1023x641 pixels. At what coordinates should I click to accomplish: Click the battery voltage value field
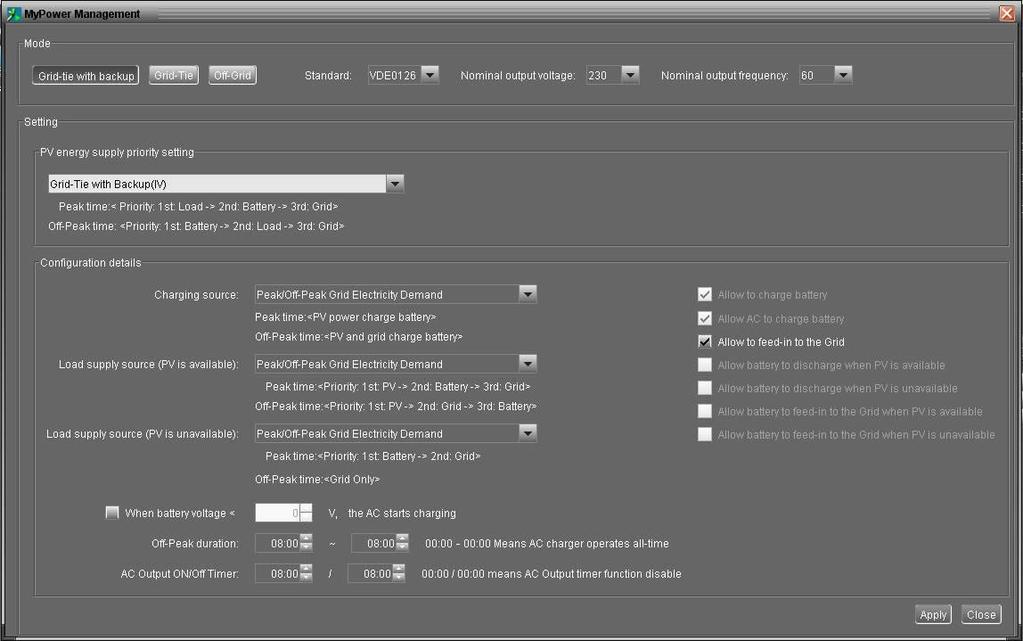pos(277,512)
